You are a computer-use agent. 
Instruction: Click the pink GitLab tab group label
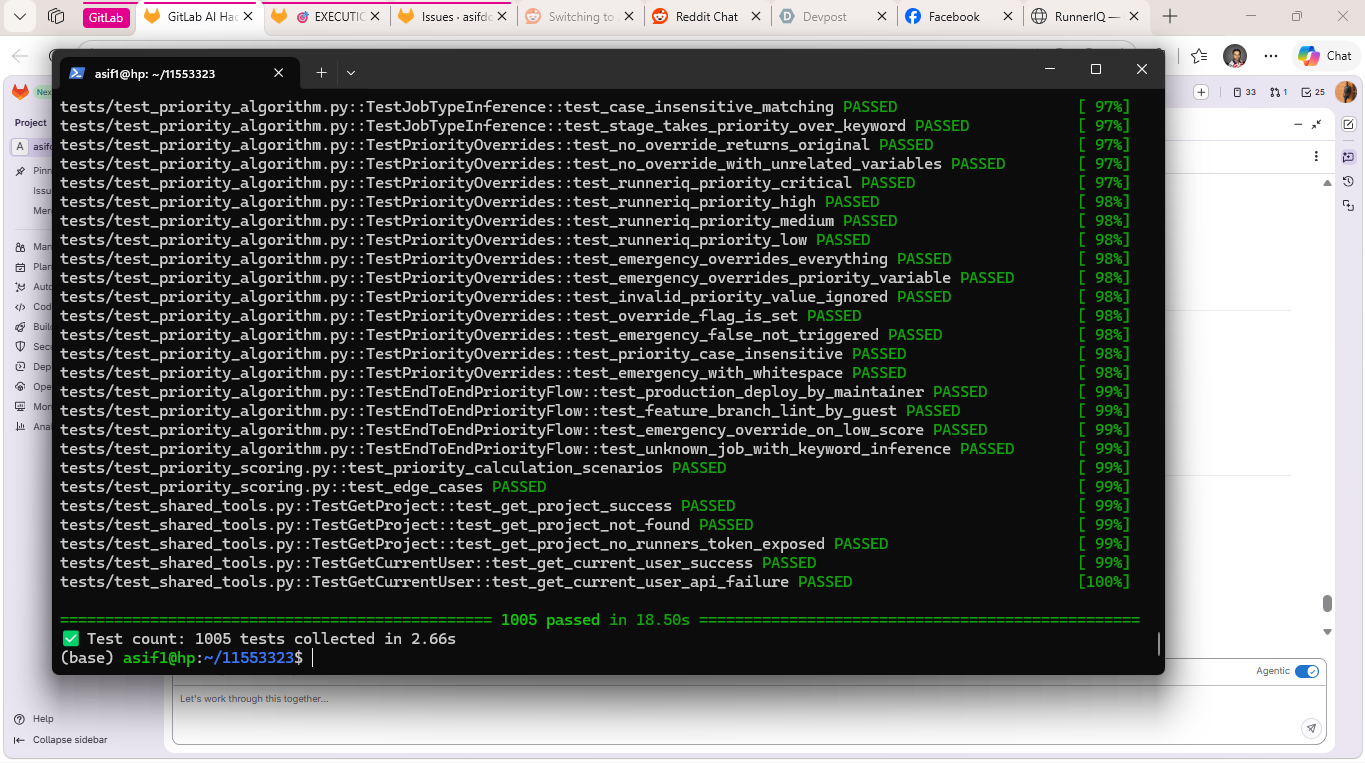click(106, 17)
